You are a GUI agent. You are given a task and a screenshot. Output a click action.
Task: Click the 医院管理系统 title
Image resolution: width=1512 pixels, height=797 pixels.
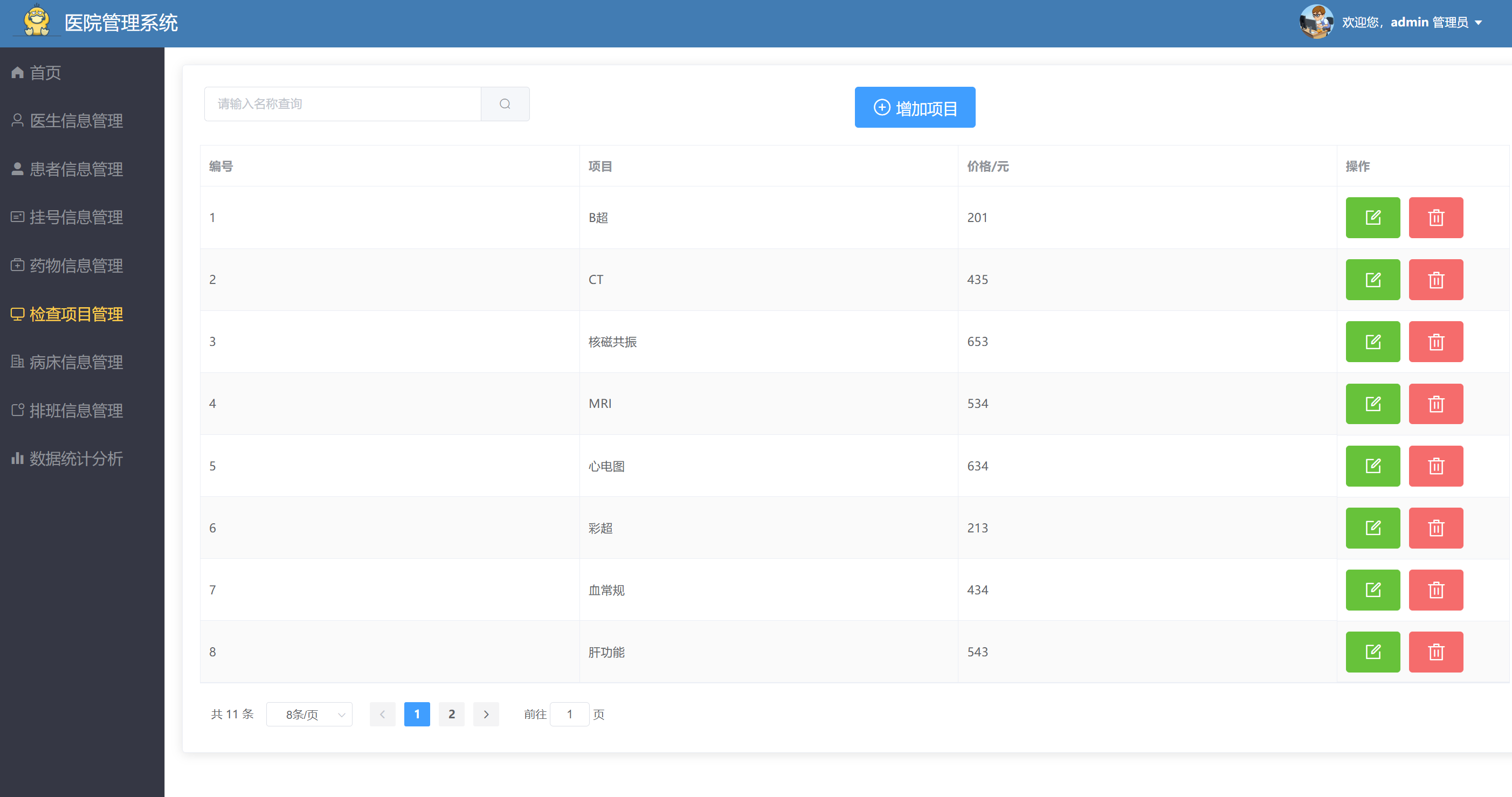[121, 23]
